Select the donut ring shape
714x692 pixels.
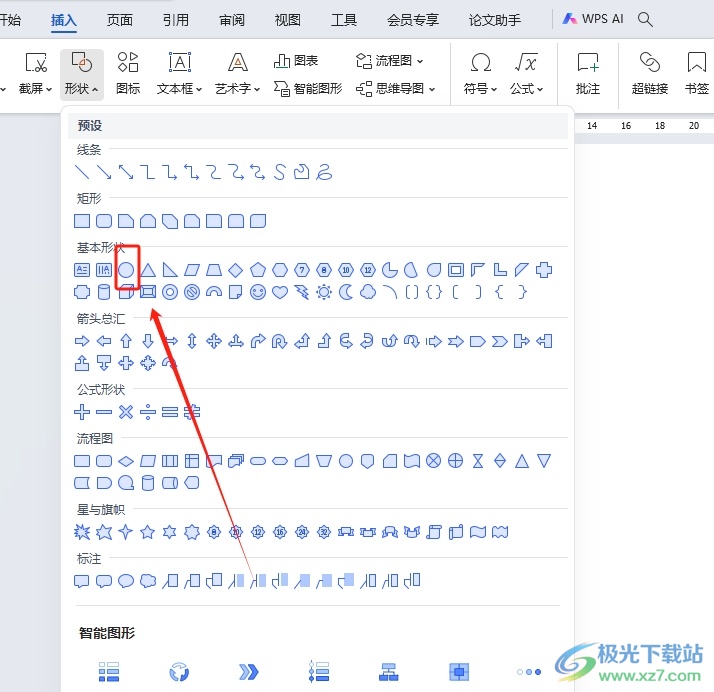coord(170,292)
